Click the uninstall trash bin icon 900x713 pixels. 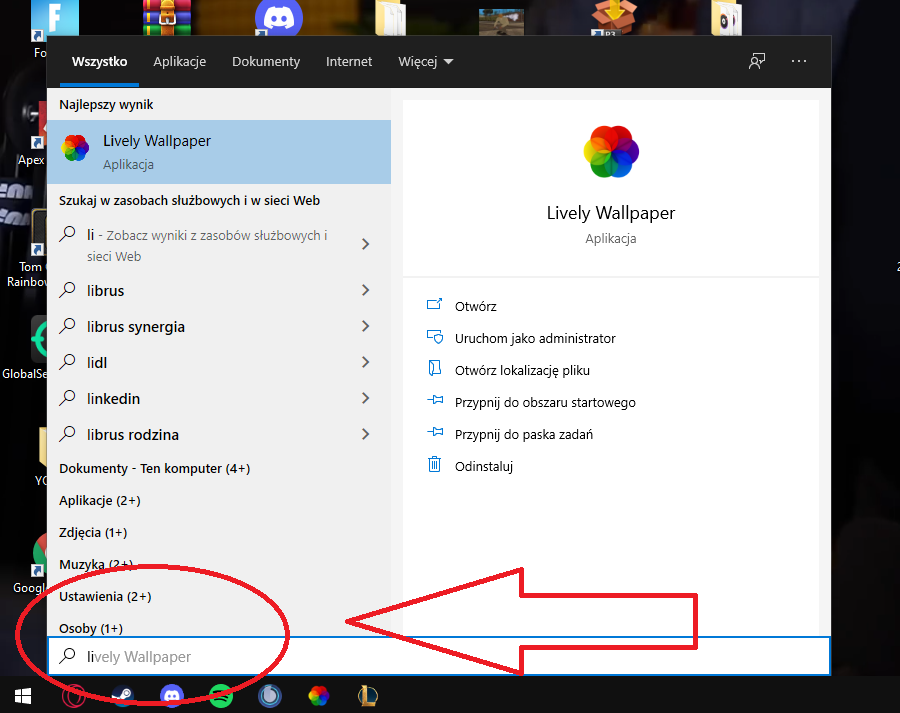[x=435, y=464]
